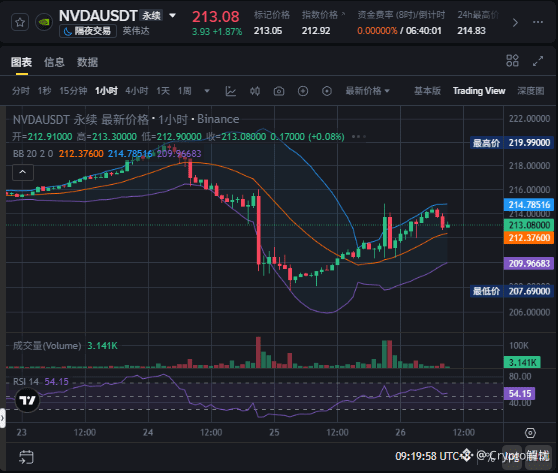Open more intervals dropdown after 1周
This screenshot has width=558, height=473.
tap(207, 91)
